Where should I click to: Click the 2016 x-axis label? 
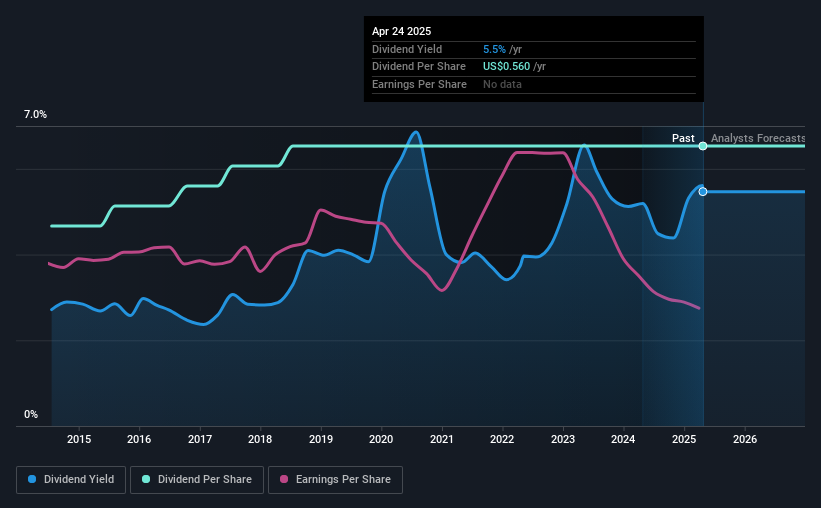tap(139, 439)
